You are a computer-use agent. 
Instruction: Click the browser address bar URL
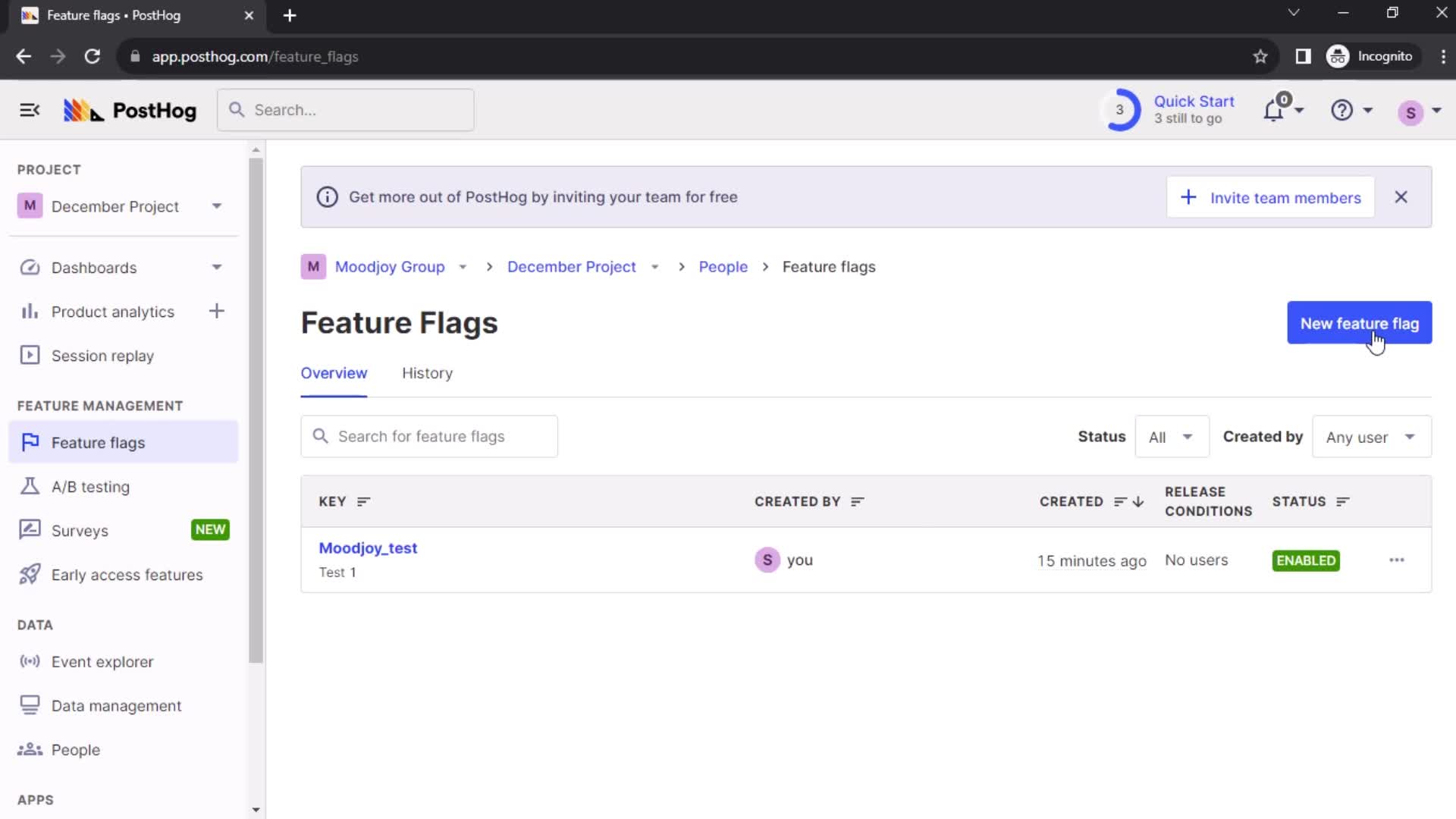[x=255, y=57]
